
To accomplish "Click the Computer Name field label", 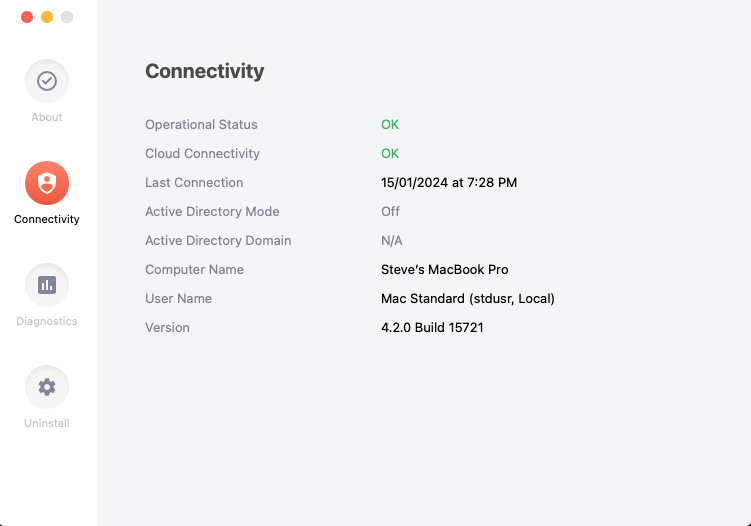I will [x=194, y=270].
